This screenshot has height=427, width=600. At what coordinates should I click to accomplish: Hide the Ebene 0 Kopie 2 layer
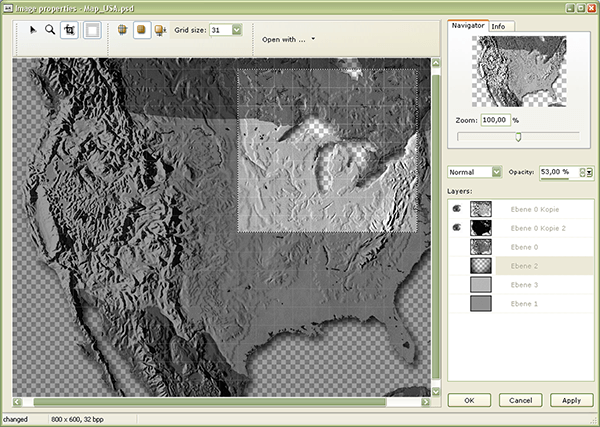457,228
